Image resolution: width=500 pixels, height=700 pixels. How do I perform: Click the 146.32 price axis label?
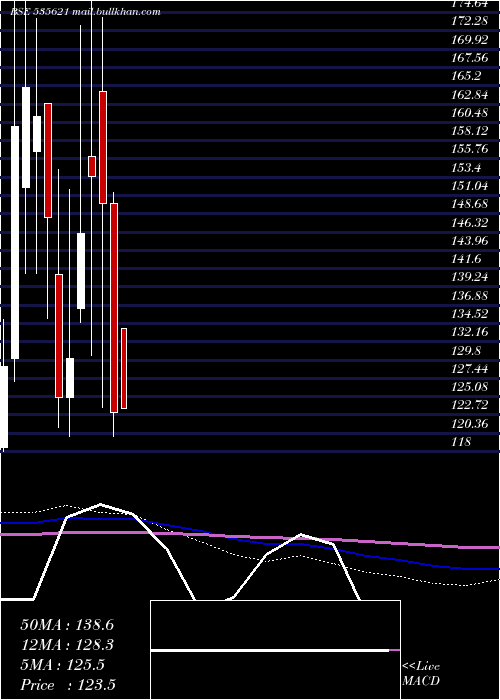(x=469, y=222)
